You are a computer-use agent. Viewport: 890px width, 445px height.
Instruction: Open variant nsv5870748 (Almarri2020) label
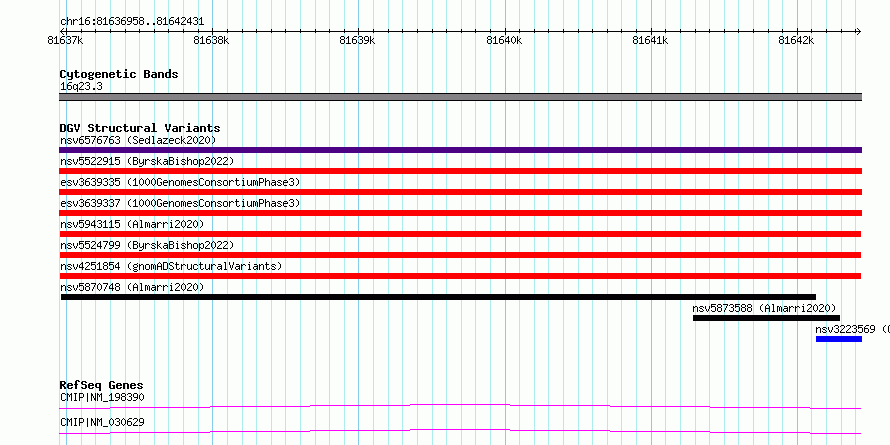pyautogui.click(x=132, y=287)
